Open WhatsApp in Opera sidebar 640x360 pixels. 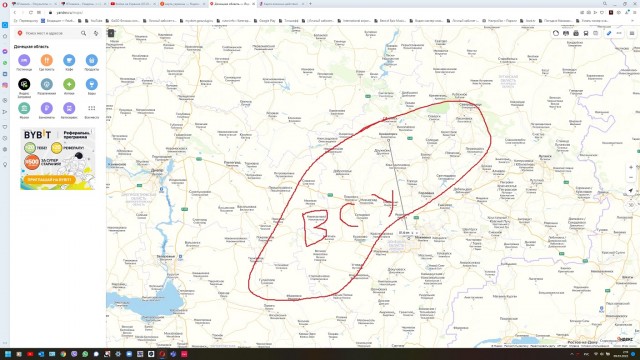(x=5, y=63)
